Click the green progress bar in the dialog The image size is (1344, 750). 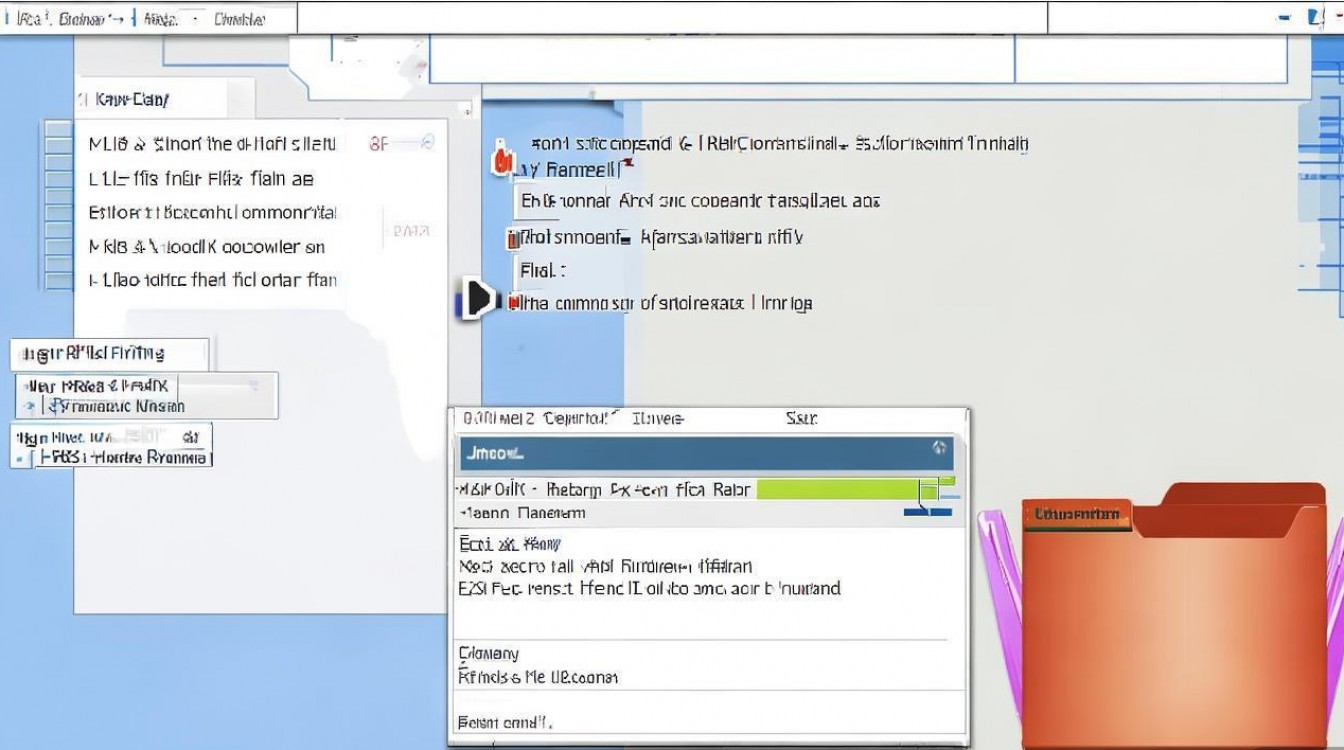(838, 489)
